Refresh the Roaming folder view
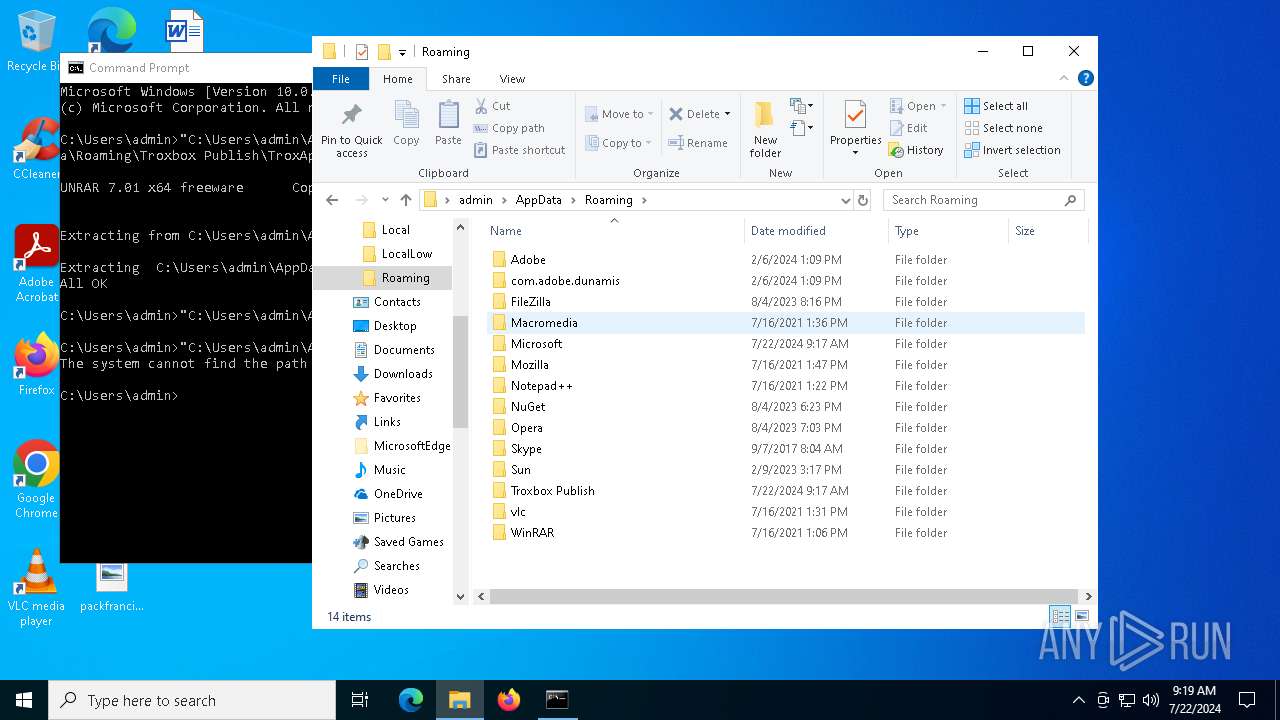The height and width of the screenshot is (720, 1280). pos(863,200)
